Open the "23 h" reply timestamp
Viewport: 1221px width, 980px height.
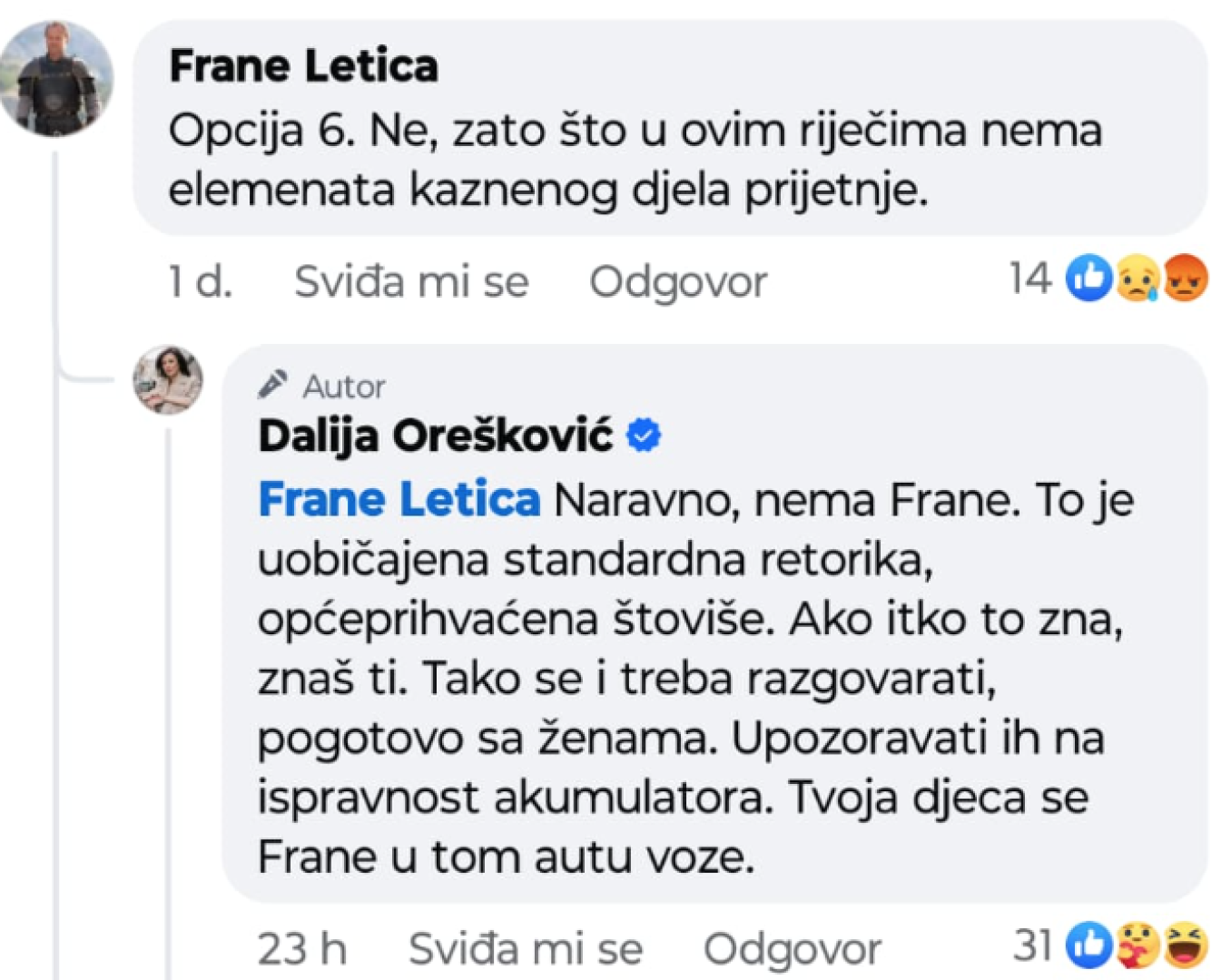coord(301,949)
